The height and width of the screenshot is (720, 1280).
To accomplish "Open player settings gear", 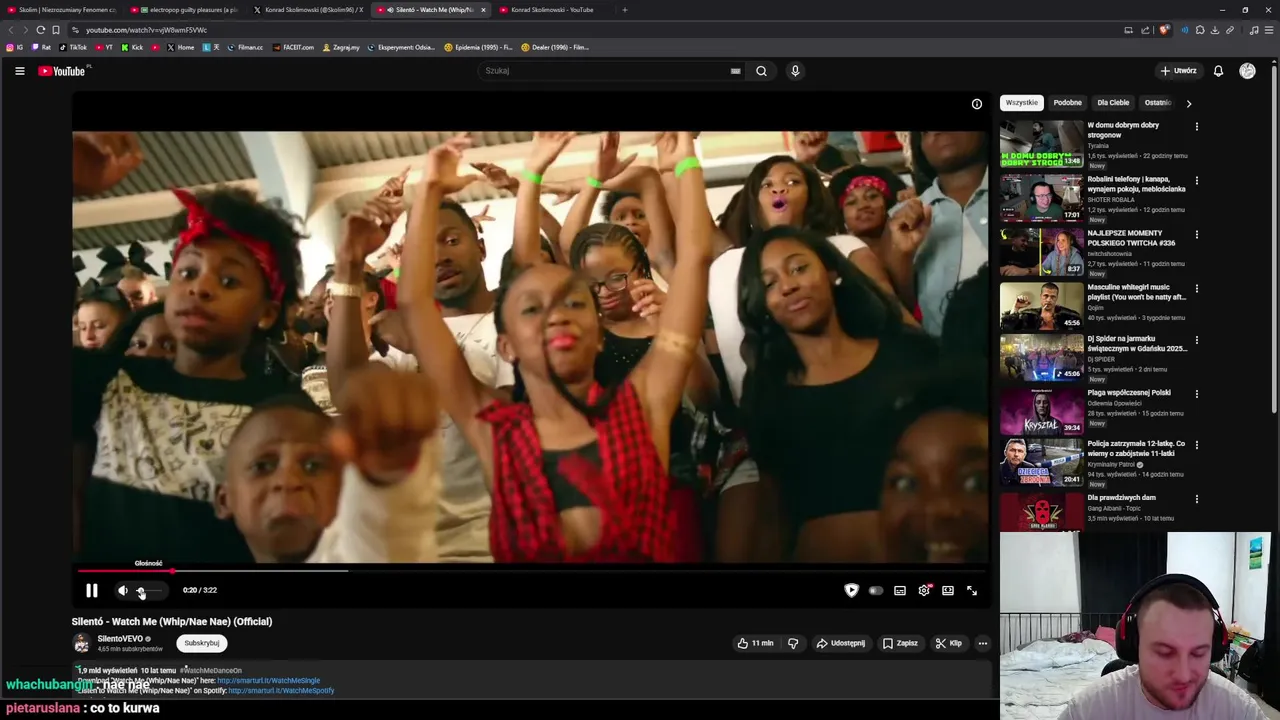I will pos(924,591).
